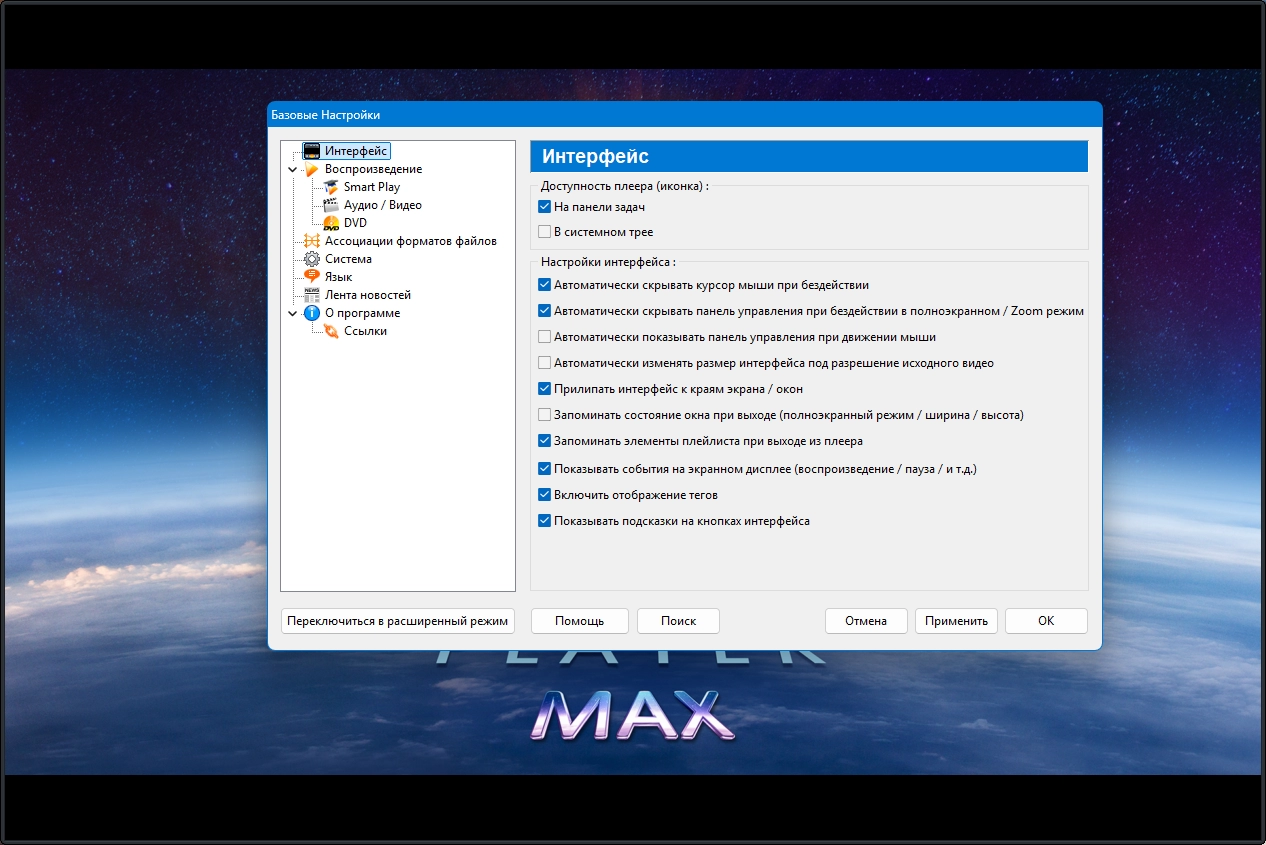
Task: Click the Поиск button
Action: coord(679,621)
